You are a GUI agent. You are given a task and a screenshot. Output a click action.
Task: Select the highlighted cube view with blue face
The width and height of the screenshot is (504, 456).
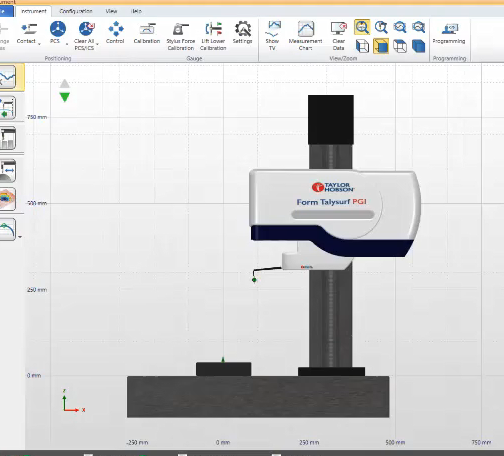pyautogui.click(x=381, y=46)
